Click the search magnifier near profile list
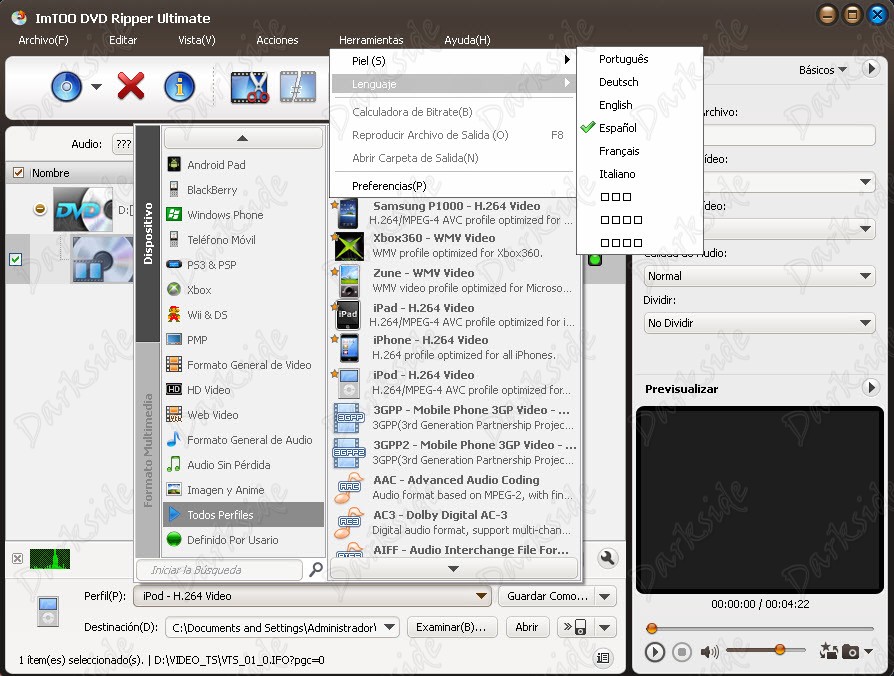Screen dimensions: 894x676 (316, 570)
